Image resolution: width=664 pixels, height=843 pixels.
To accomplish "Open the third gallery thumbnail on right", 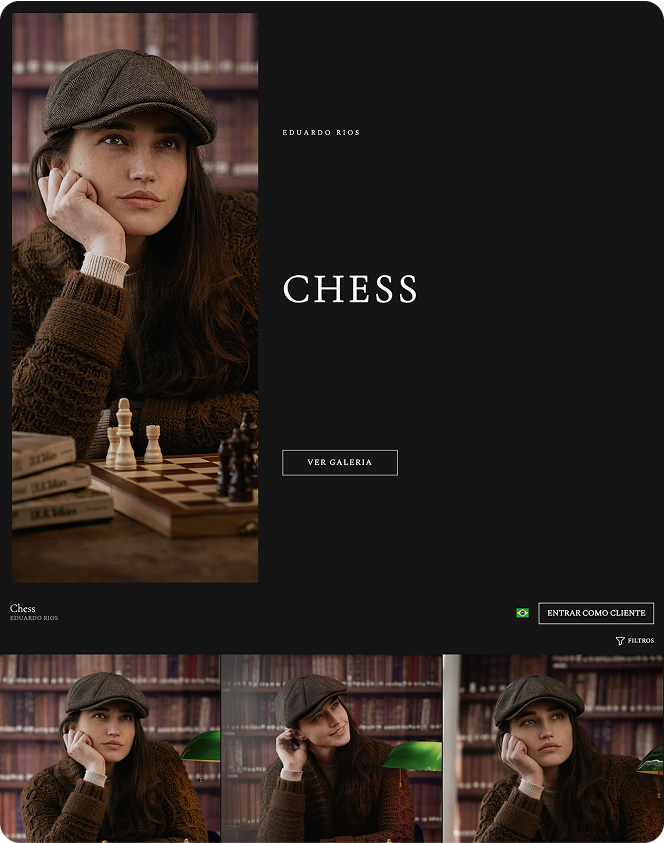I will click(553, 748).
